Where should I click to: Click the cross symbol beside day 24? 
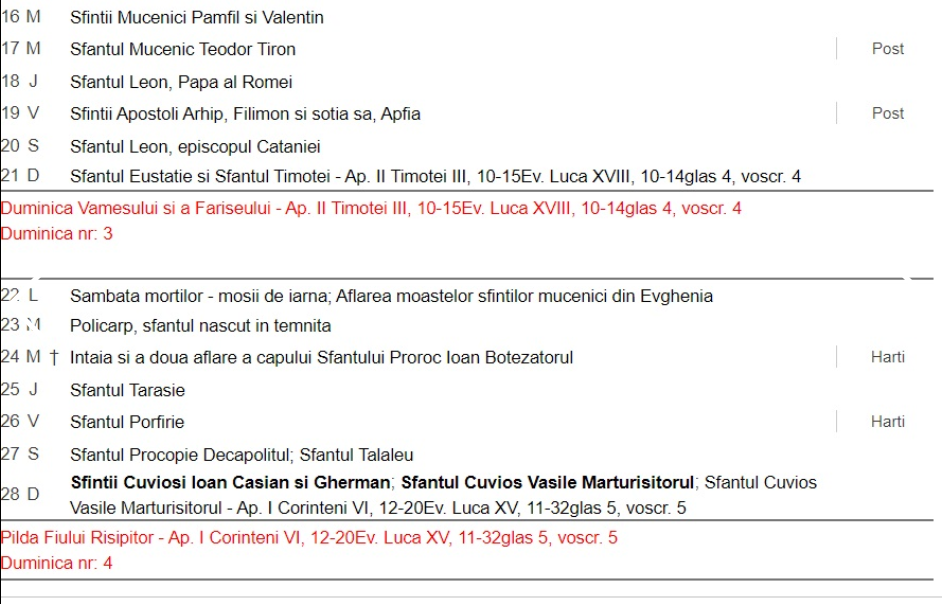pos(54,357)
